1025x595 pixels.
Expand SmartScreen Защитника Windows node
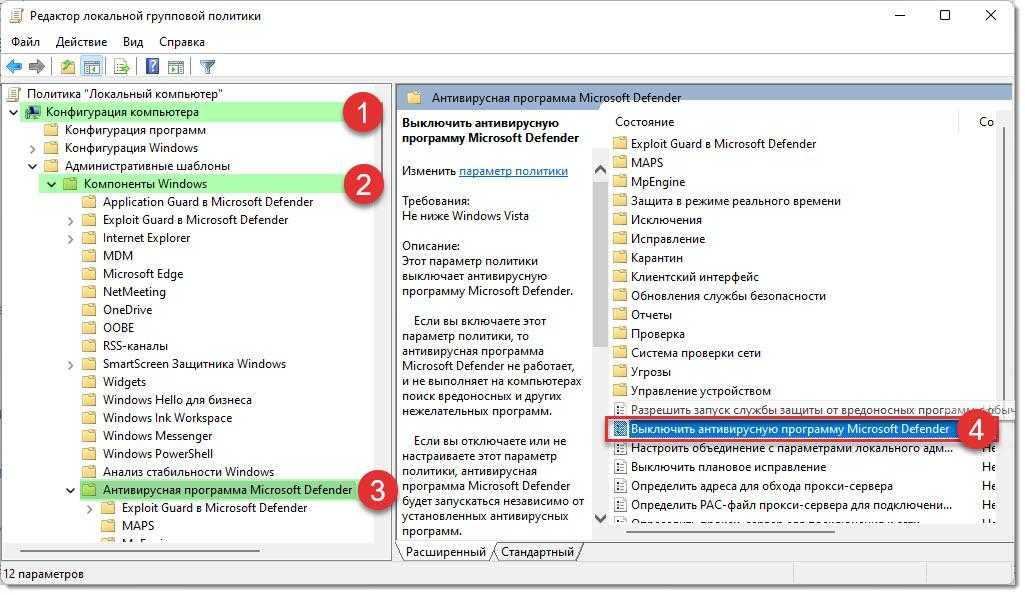(x=70, y=365)
